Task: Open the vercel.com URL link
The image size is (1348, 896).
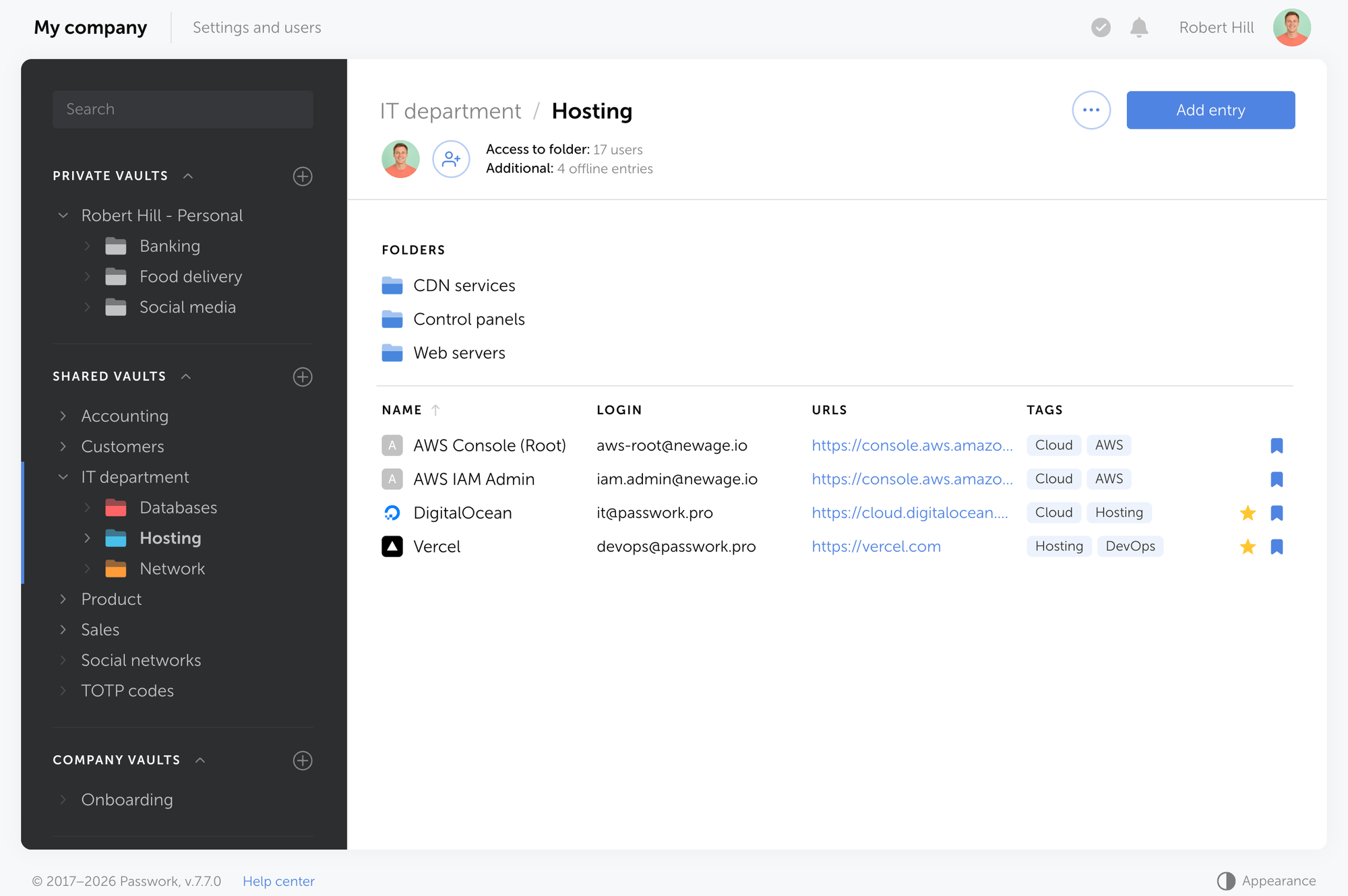Action: tap(876, 546)
